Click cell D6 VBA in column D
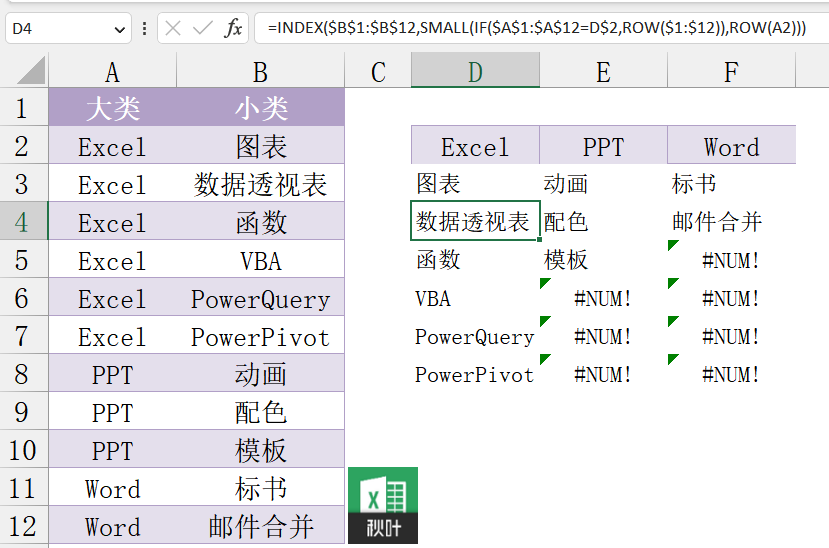 pyautogui.click(x=475, y=298)
